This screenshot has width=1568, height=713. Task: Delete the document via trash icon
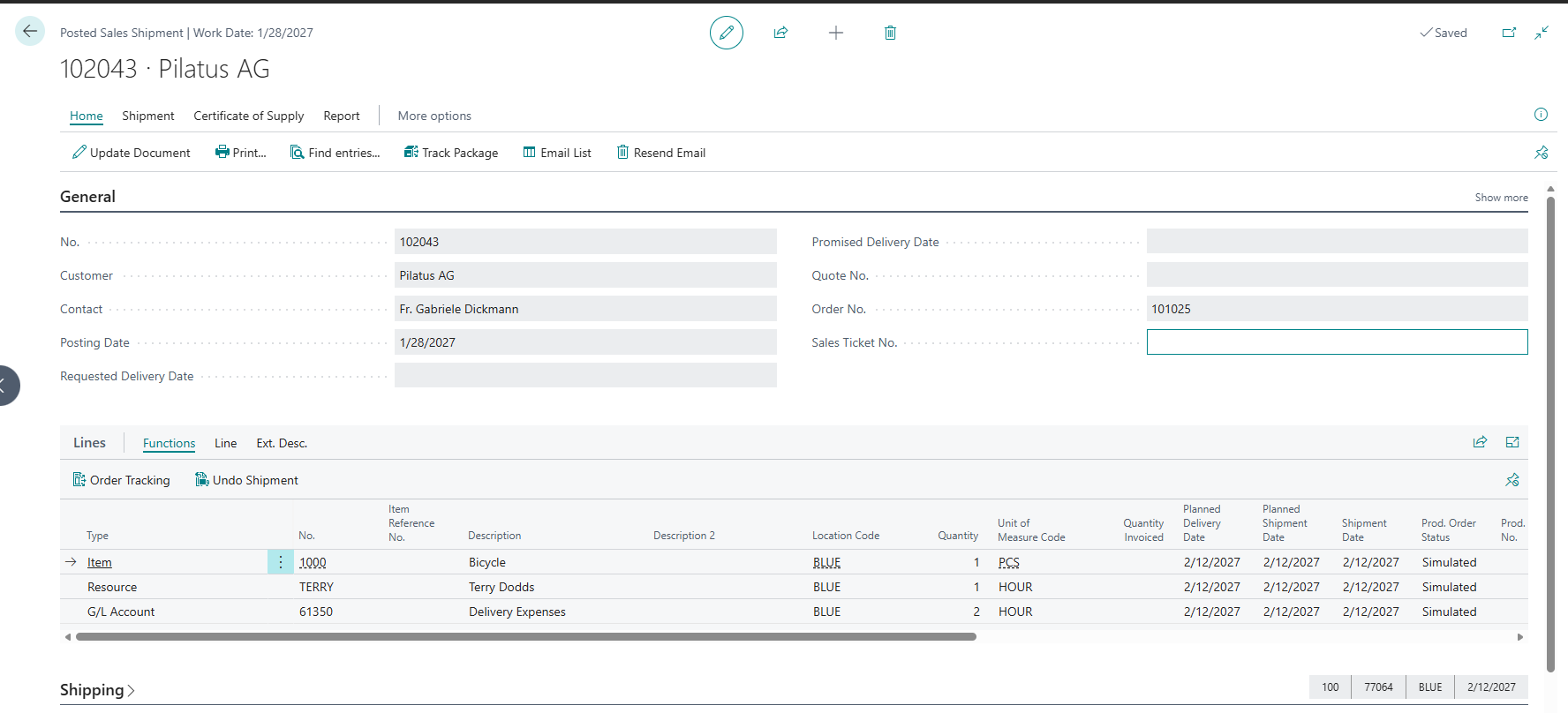tap(890, 33)
